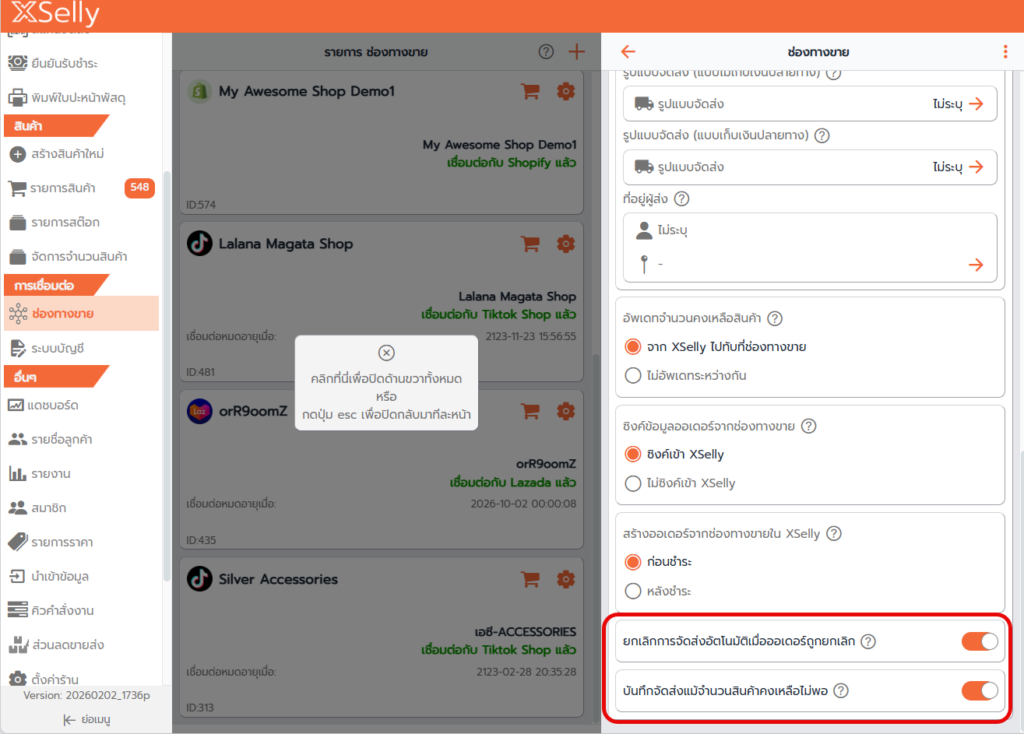The height and width of the screenshot is (734, 1024).
Task: Click the back arrow in ช่องทางขาย panel
Action: point(628,52)
